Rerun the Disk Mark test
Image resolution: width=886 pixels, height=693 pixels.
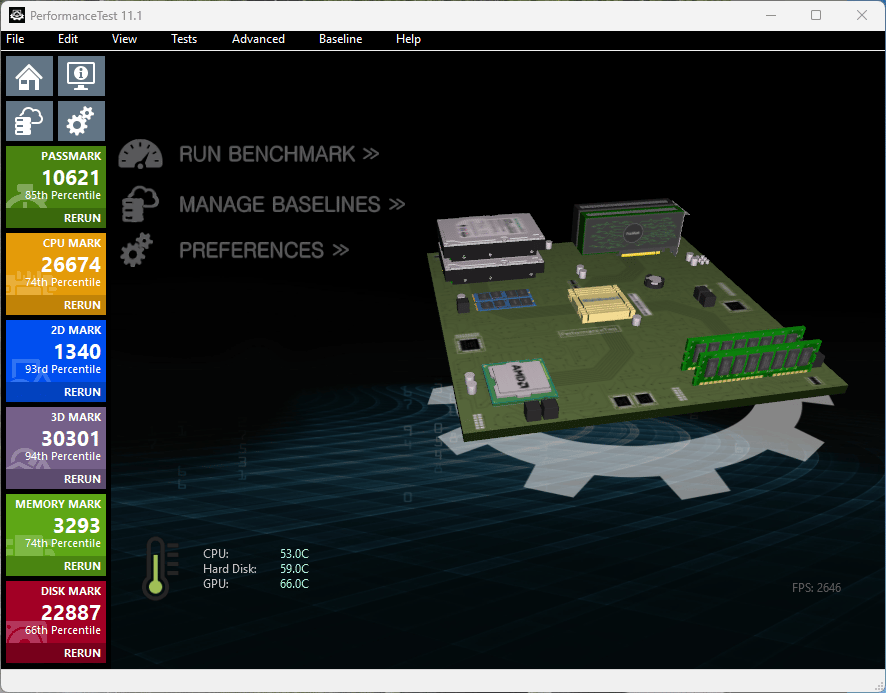tap(82, 653)
